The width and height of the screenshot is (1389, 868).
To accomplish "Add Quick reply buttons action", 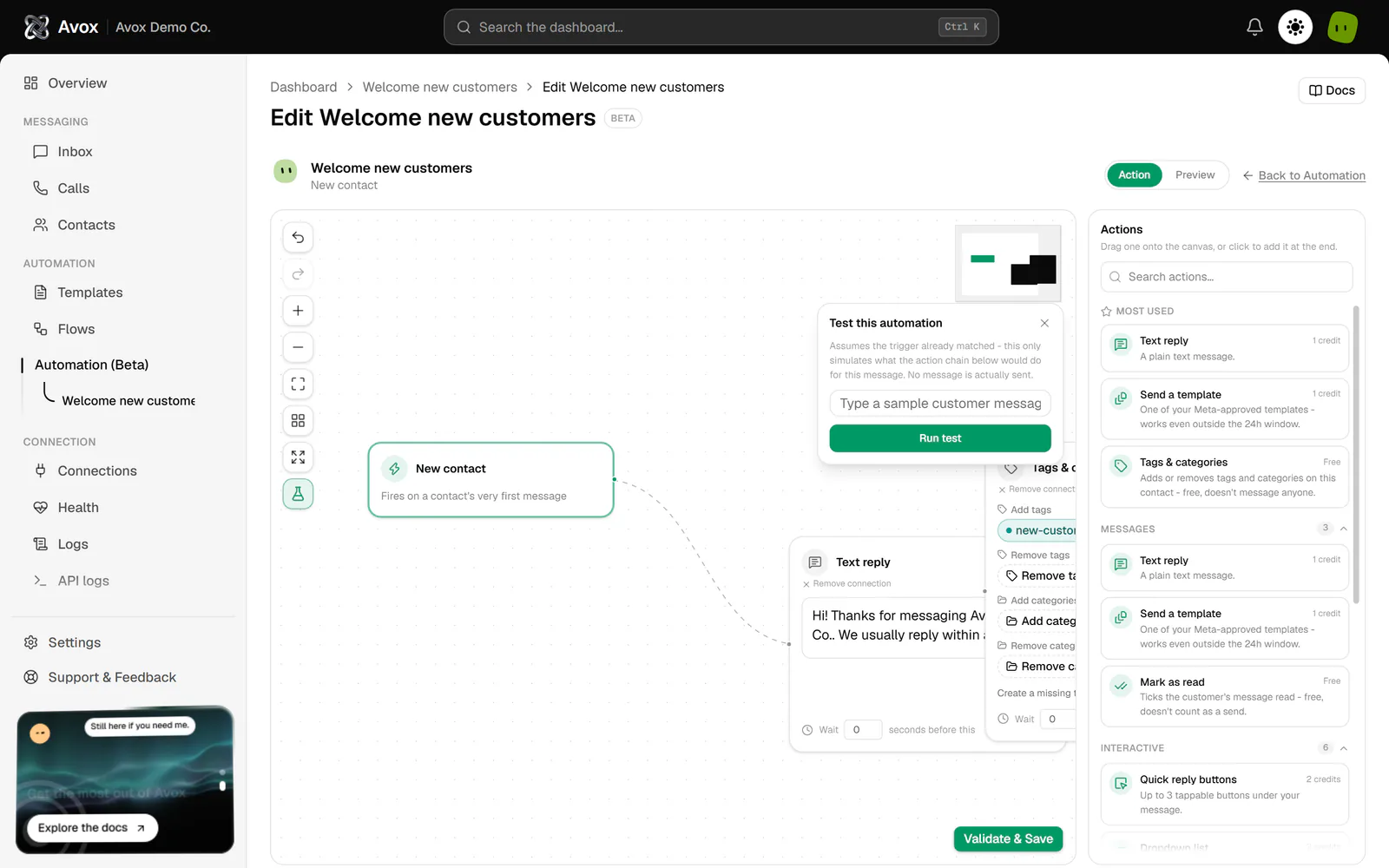I will (1225, 794).
